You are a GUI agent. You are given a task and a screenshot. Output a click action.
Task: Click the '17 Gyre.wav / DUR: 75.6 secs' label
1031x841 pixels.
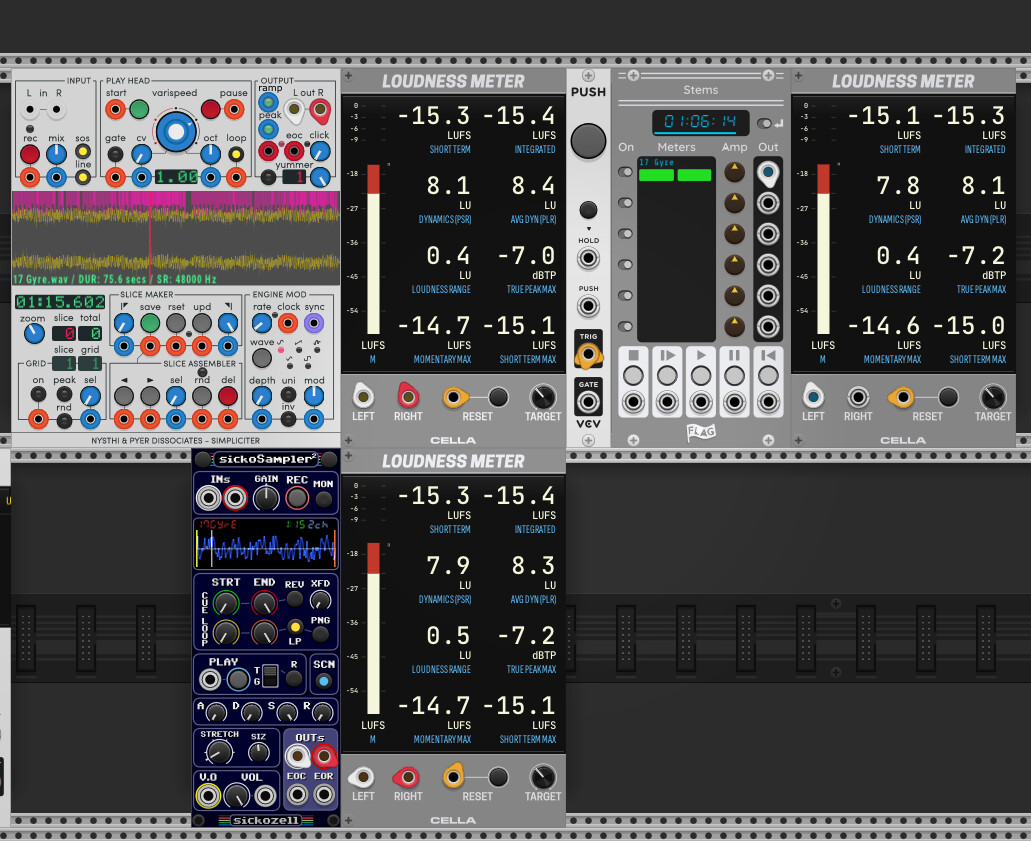[80, 279]
